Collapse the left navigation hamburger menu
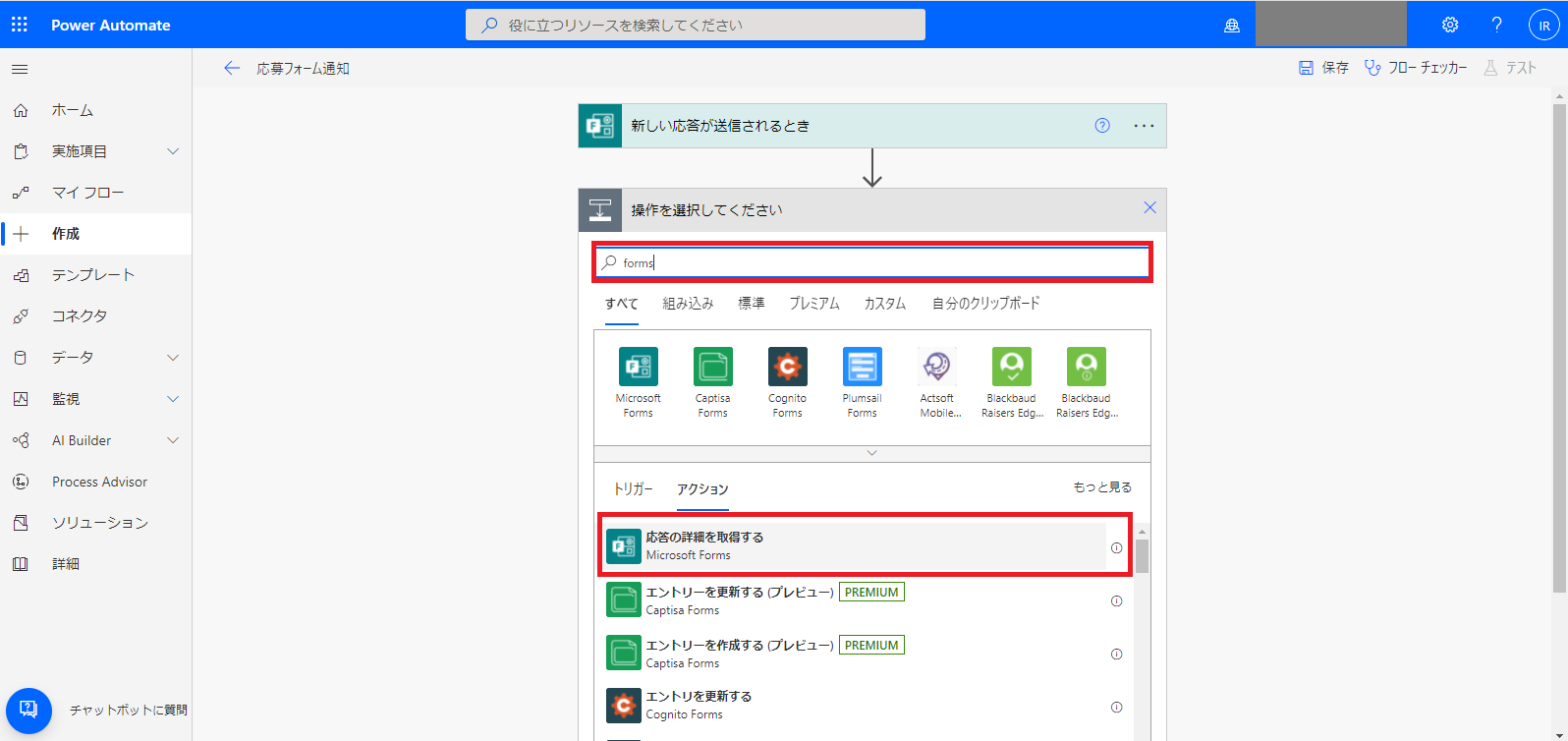Viewport: 1568px width, 741px height. pos(20,69)
